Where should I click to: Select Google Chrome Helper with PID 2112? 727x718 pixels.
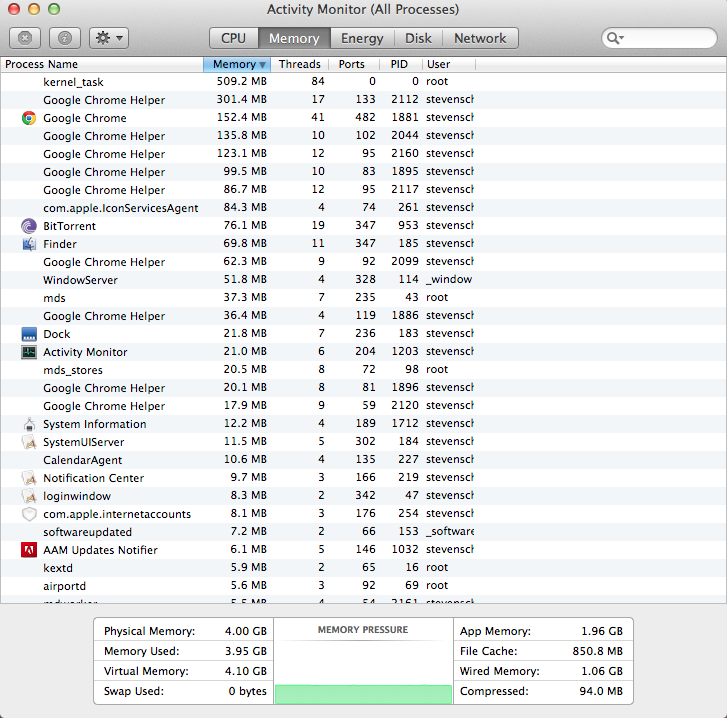coord(364,100)
